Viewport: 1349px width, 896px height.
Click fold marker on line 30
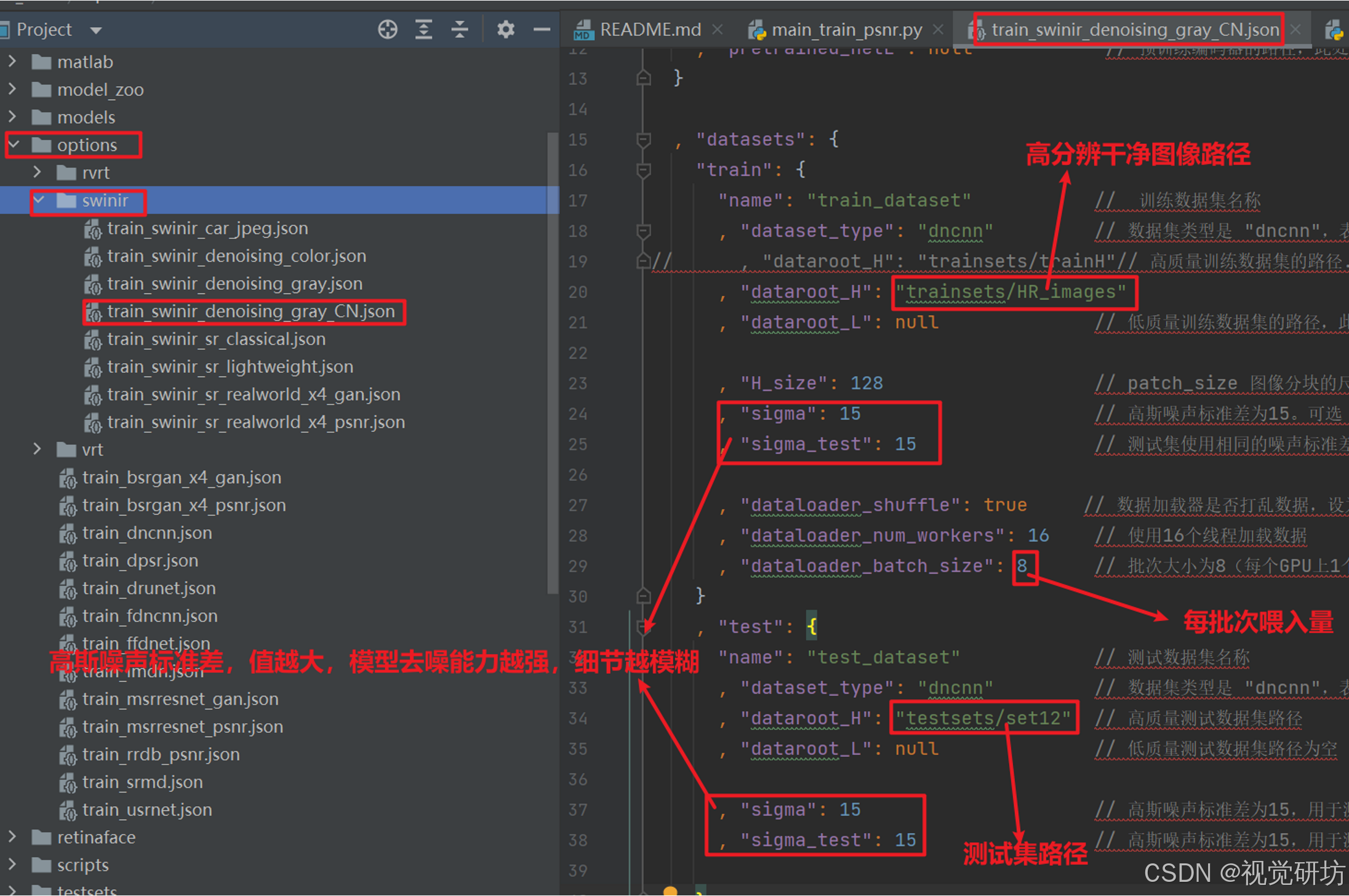click(x=644, y=596)
